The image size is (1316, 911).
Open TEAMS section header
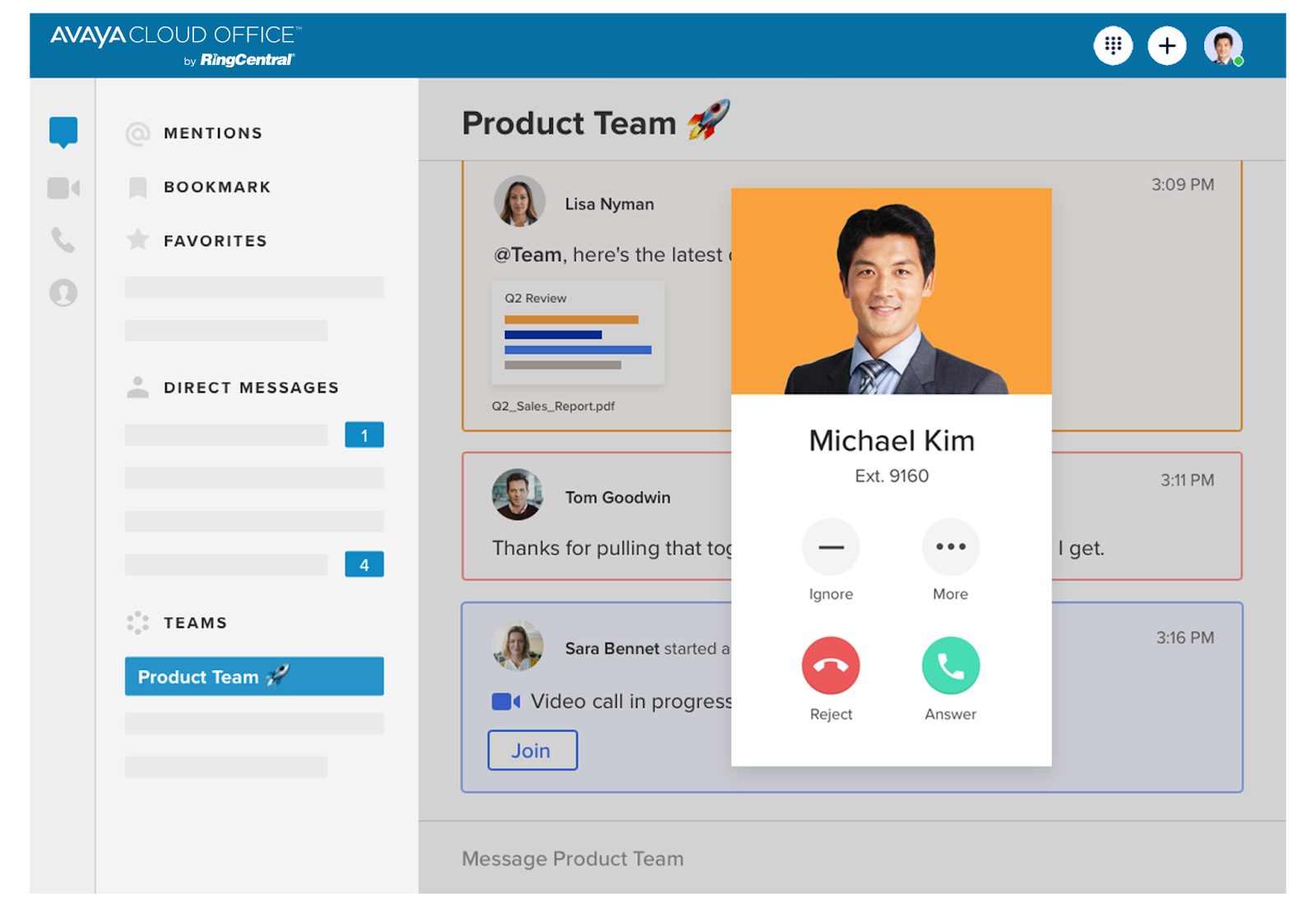coord(195,622)
